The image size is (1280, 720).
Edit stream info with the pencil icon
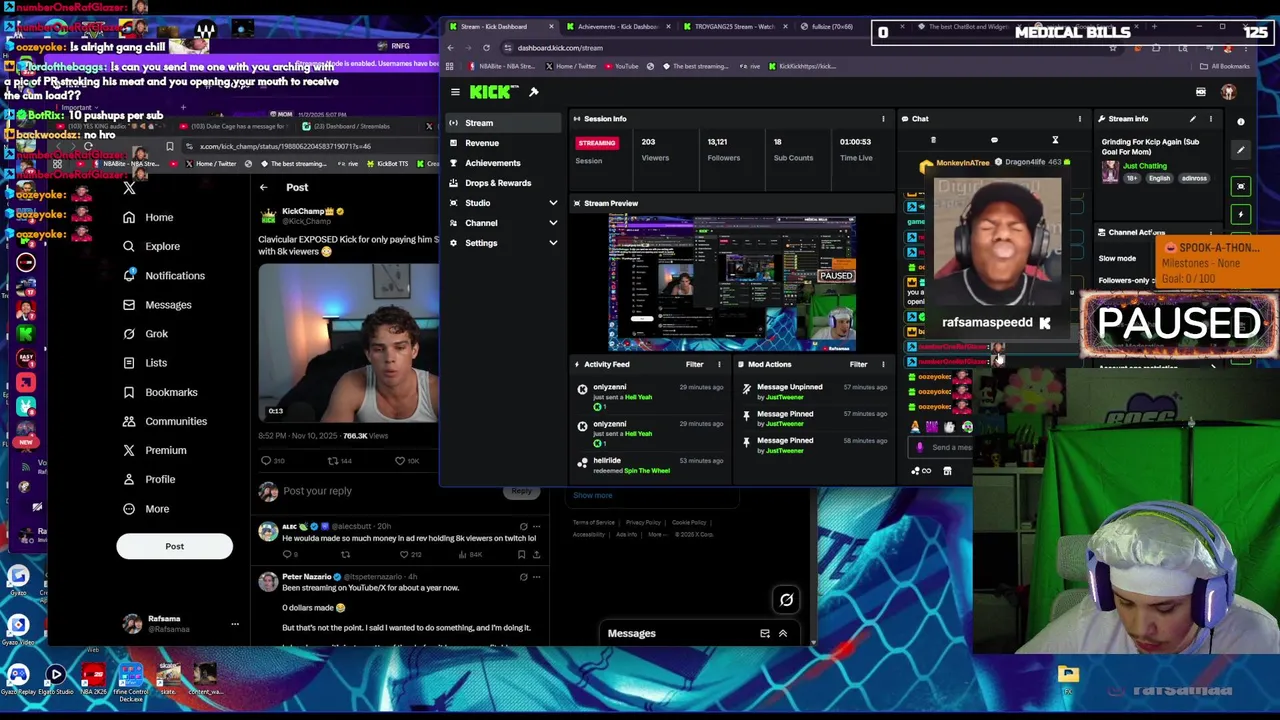[x=1192, y=119]
